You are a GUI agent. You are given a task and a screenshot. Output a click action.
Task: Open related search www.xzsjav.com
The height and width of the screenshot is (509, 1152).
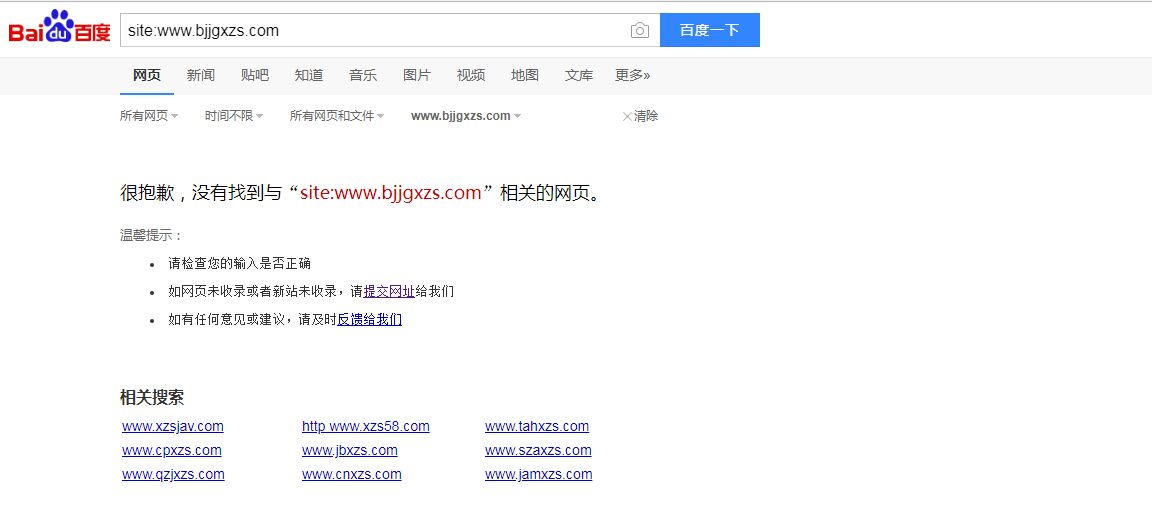tap(173, 427)
